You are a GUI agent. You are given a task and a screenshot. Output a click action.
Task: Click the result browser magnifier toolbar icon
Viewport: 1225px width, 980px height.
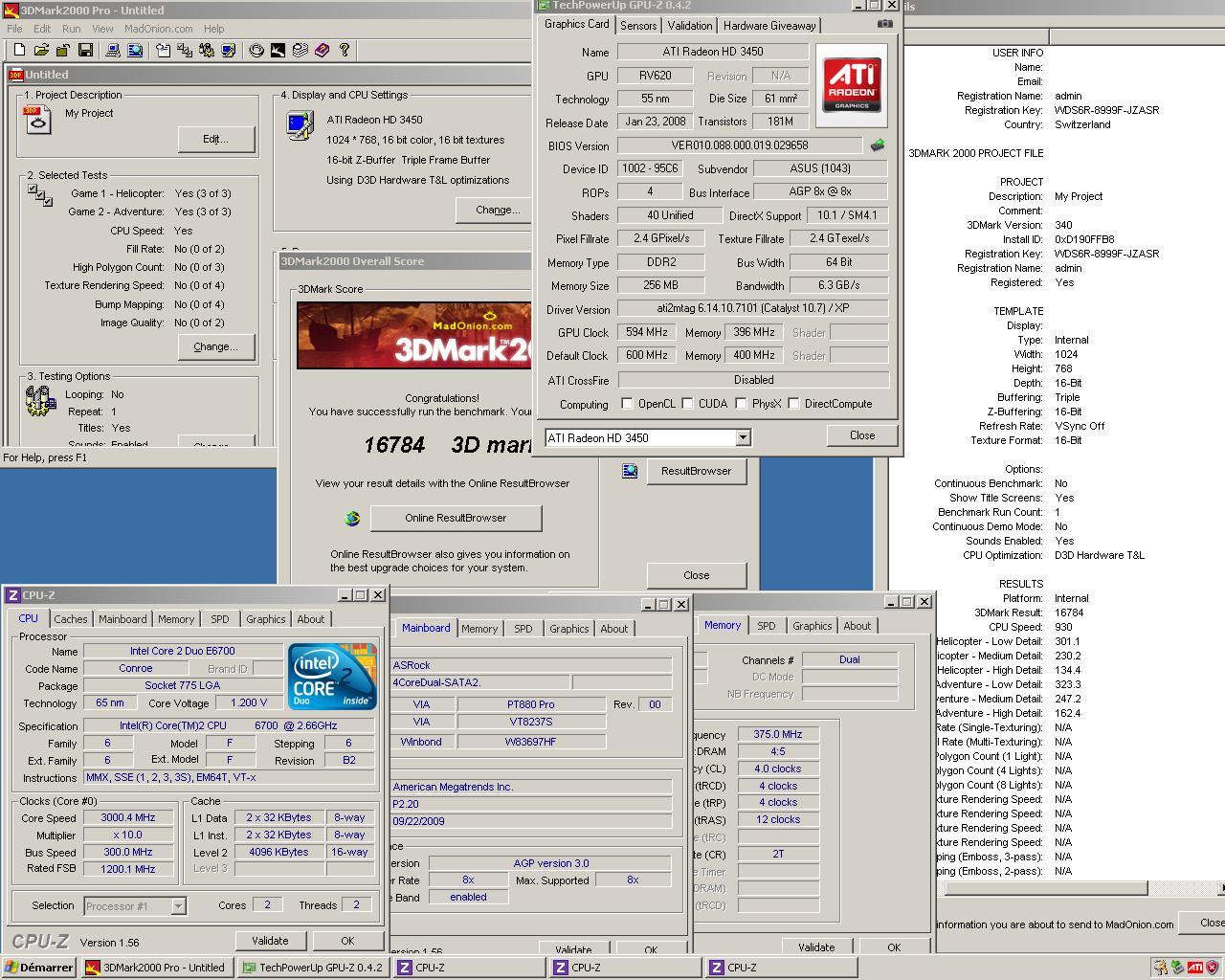coord(135,50)
